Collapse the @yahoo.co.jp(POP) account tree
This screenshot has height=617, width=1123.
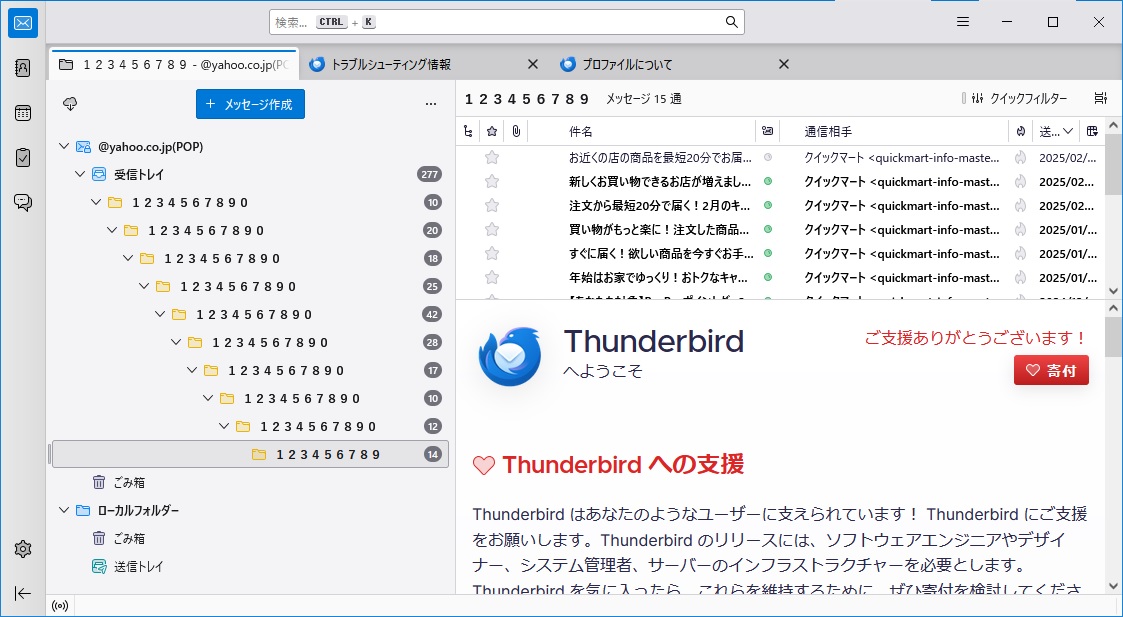65,147
